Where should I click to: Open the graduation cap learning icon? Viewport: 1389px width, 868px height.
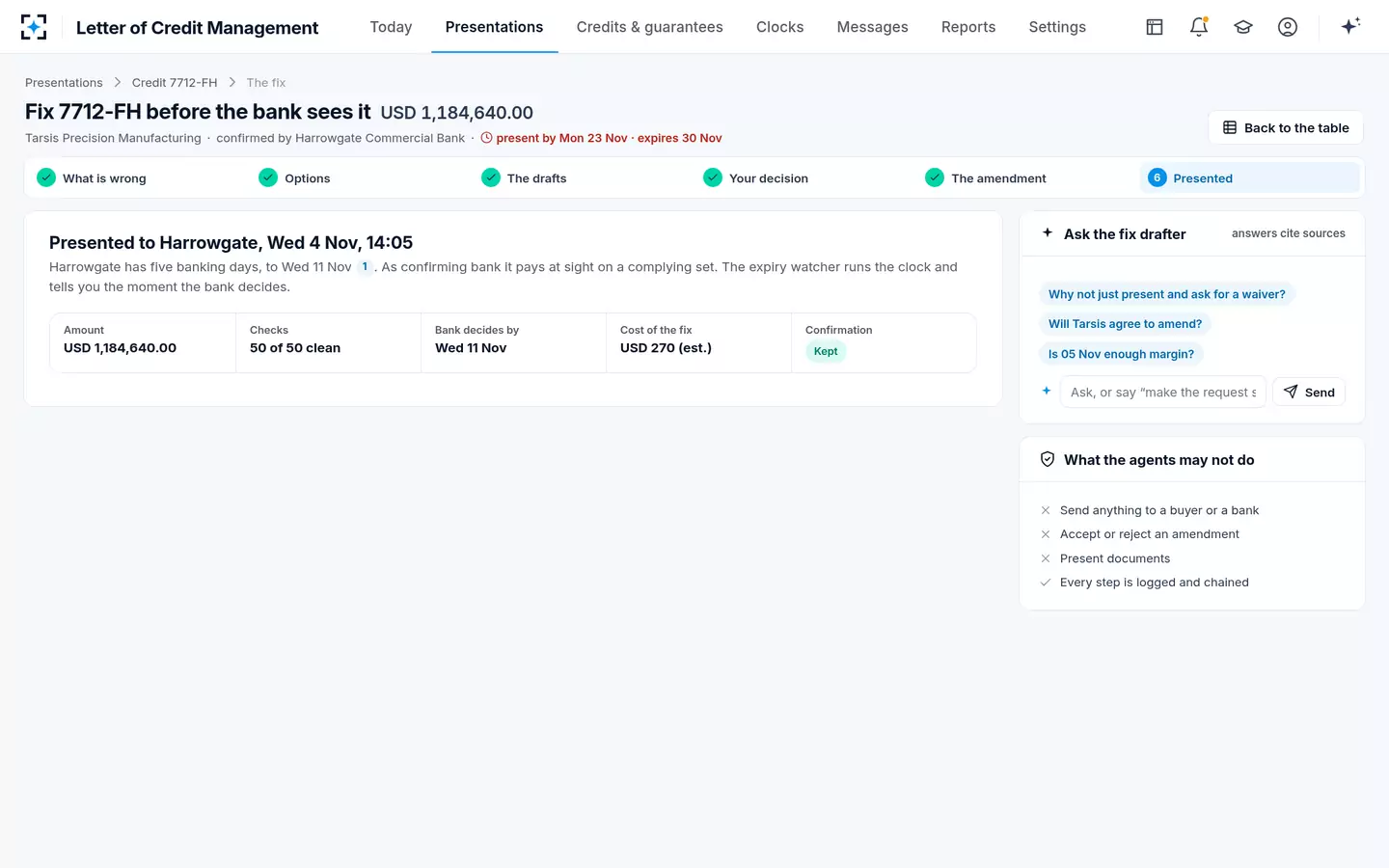point(1243,27)
